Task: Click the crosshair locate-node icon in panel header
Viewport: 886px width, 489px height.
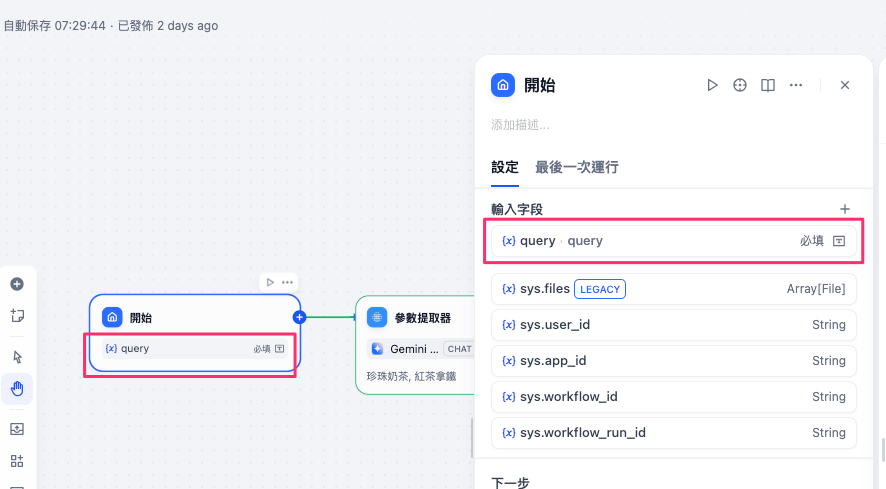Action: (740, 85)
